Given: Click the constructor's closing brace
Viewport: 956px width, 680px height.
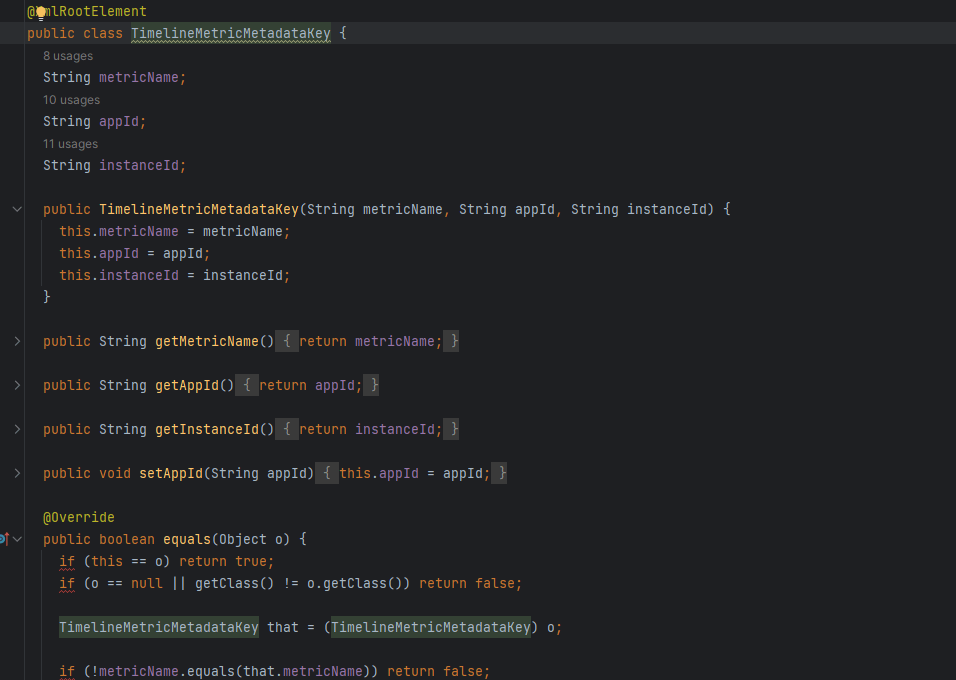Looking at the screenshot, I should click(47, 297).
